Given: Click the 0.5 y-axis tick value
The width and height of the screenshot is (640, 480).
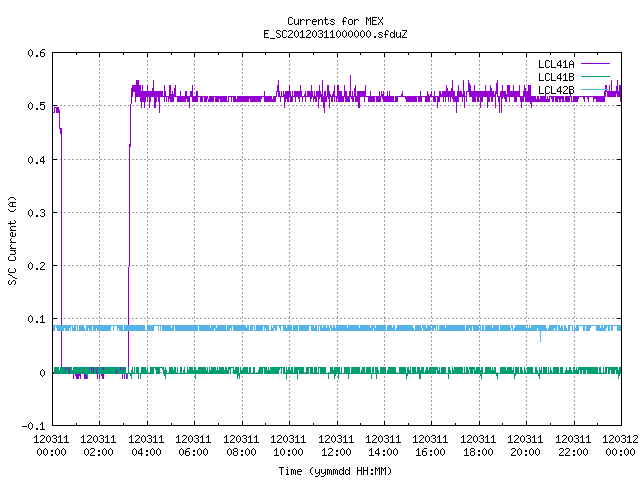Looking at the screenshot, I should pos(36,106).
